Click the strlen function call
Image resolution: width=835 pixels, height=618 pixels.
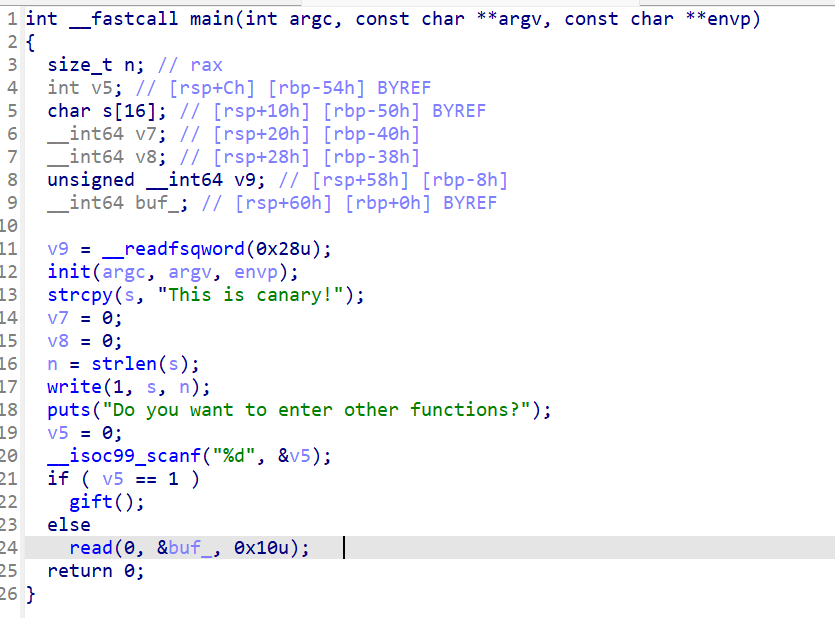coord(145,364)
